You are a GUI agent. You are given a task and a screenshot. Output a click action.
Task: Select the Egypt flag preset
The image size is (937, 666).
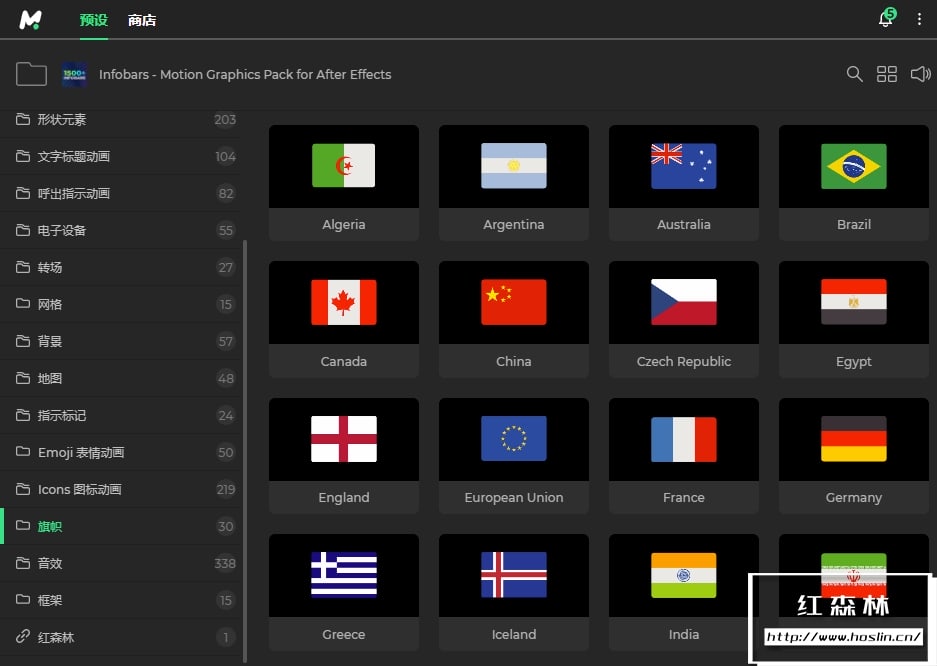(854, 319)
